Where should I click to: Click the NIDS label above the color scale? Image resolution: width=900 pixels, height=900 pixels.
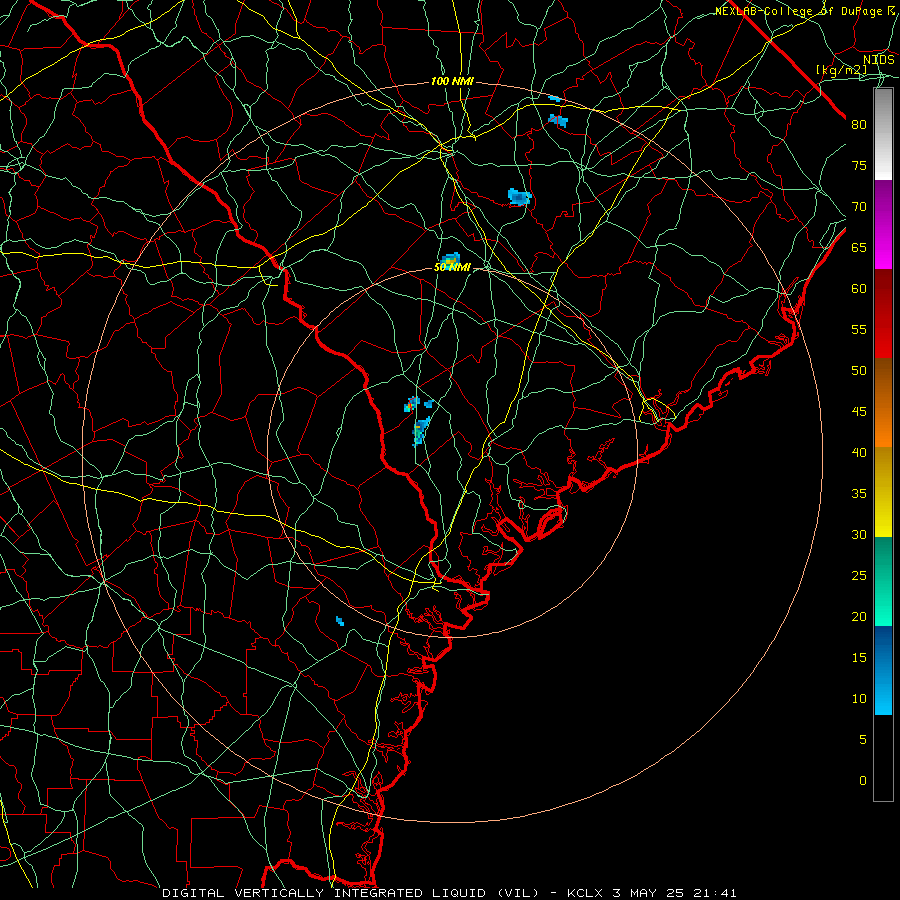point(879,60)
